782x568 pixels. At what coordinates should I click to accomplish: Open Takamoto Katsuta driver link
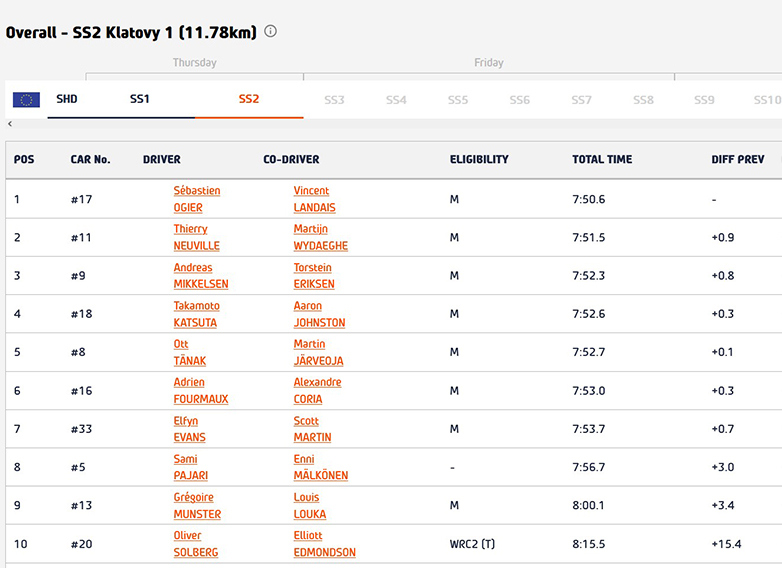point(196,314)
